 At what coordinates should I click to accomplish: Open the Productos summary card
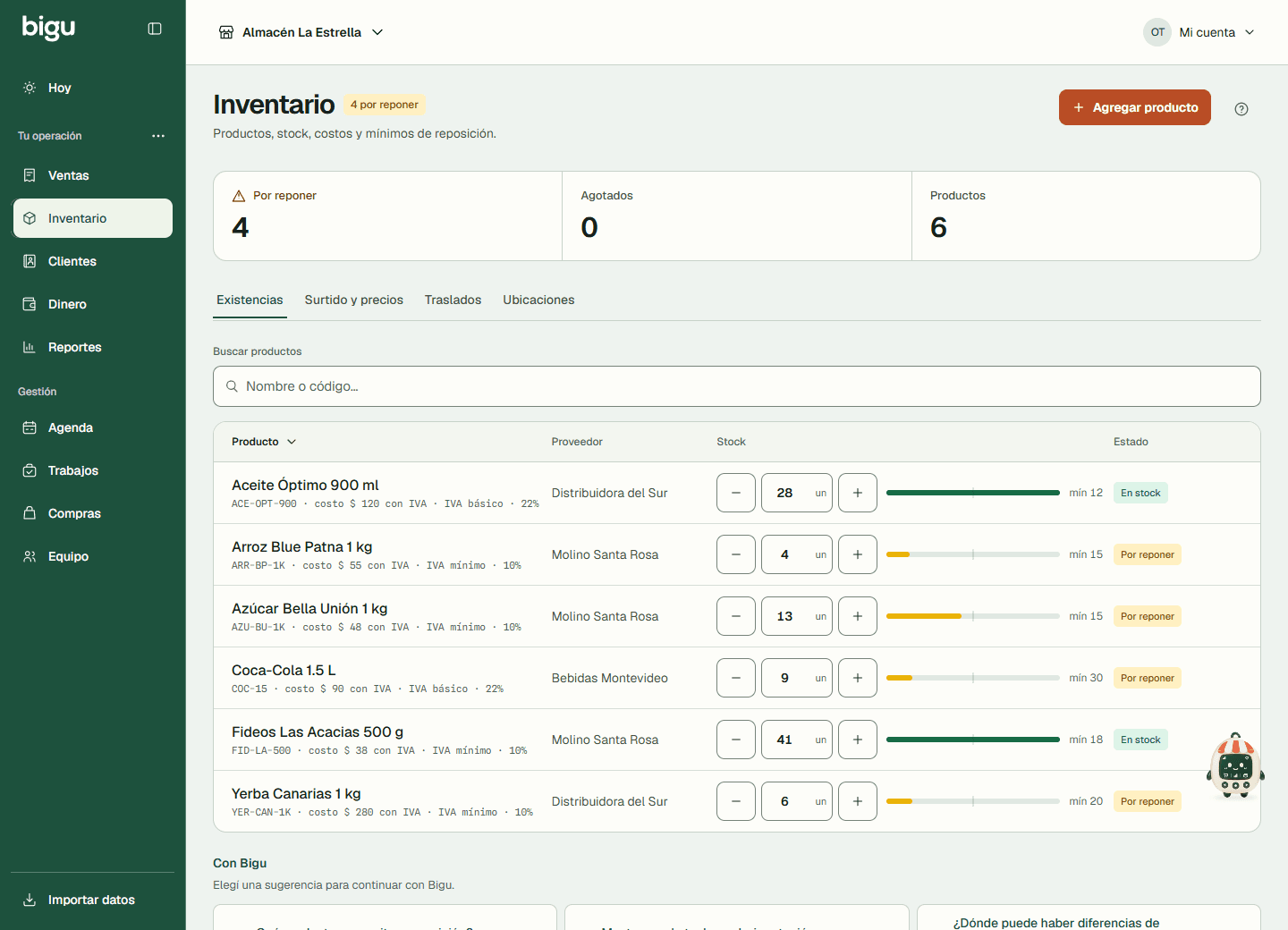coord(1086,216)
